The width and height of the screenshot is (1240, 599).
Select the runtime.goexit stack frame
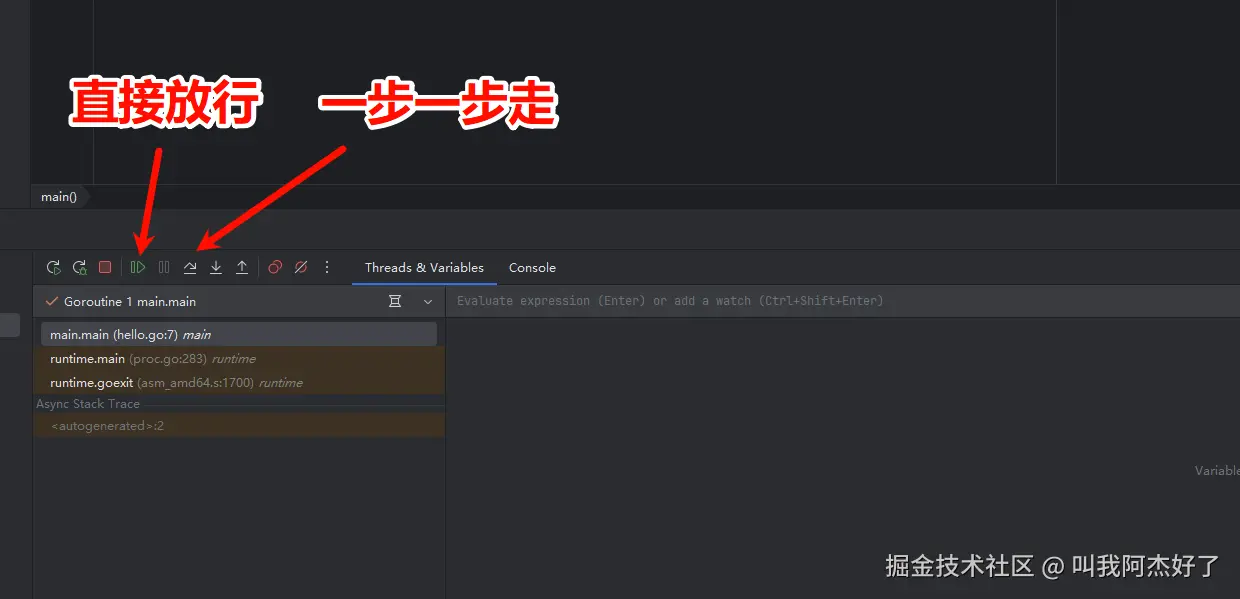pyautogui.click(x=239, y=383)
